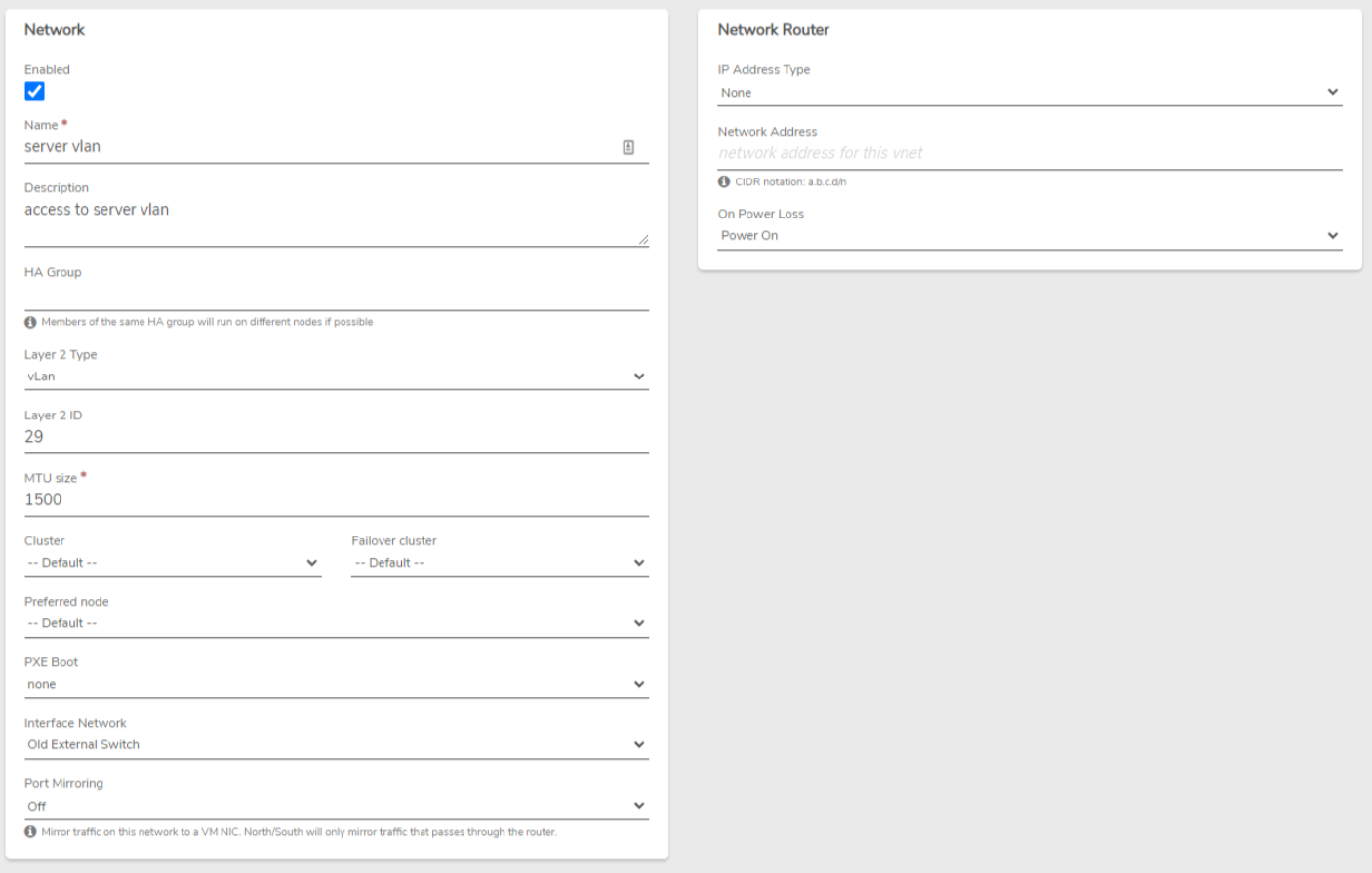This screenshot has height=873, width=1372.
Task: Open the Cluster dropdown
Action: point(173,563)
